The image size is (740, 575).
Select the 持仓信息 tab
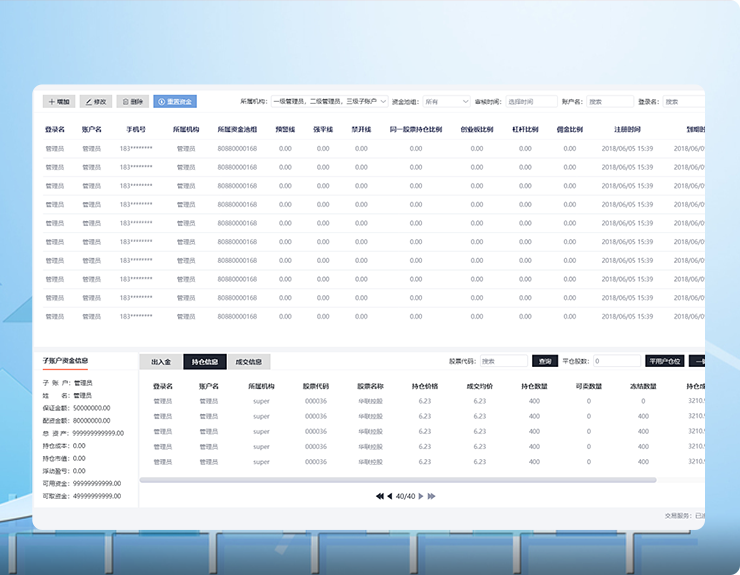204,362
